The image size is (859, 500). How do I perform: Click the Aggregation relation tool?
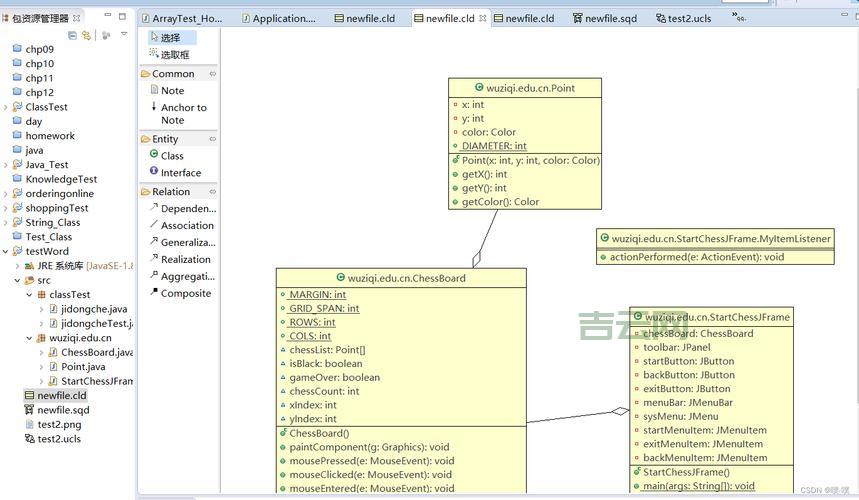pyautogui.click(x=186, y=277)
